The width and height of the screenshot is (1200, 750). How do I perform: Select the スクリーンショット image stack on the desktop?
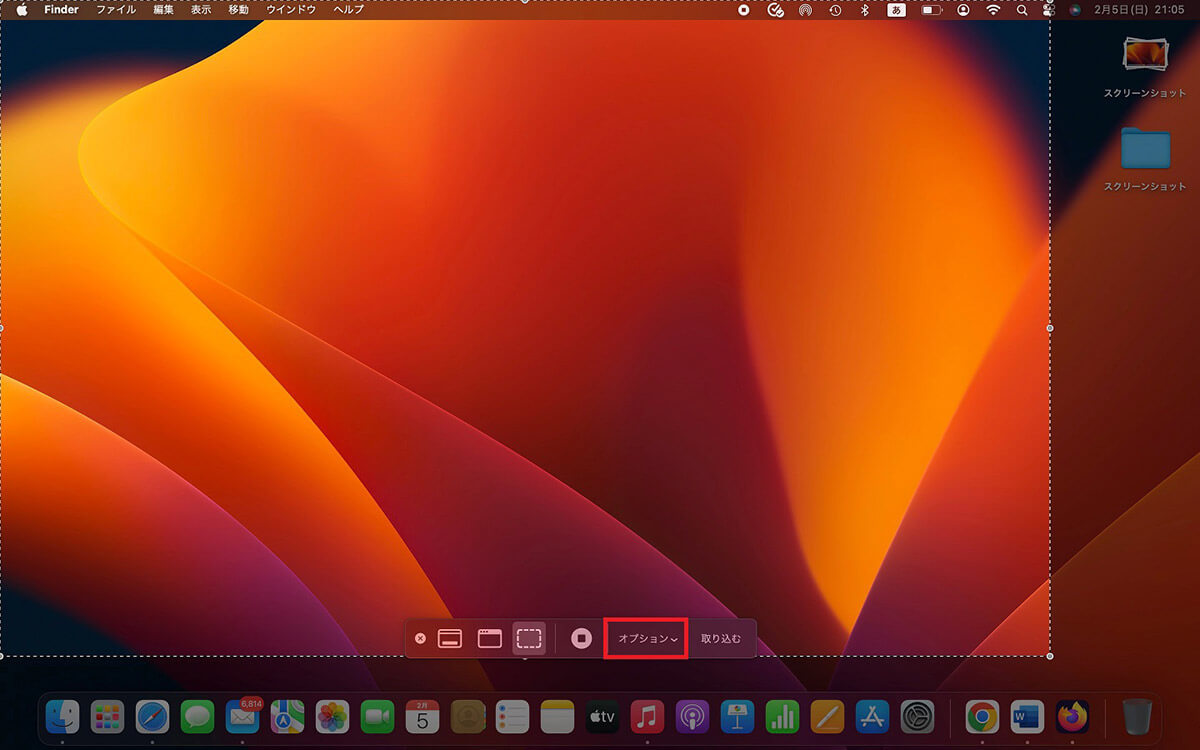click(x=1145, y=54)
